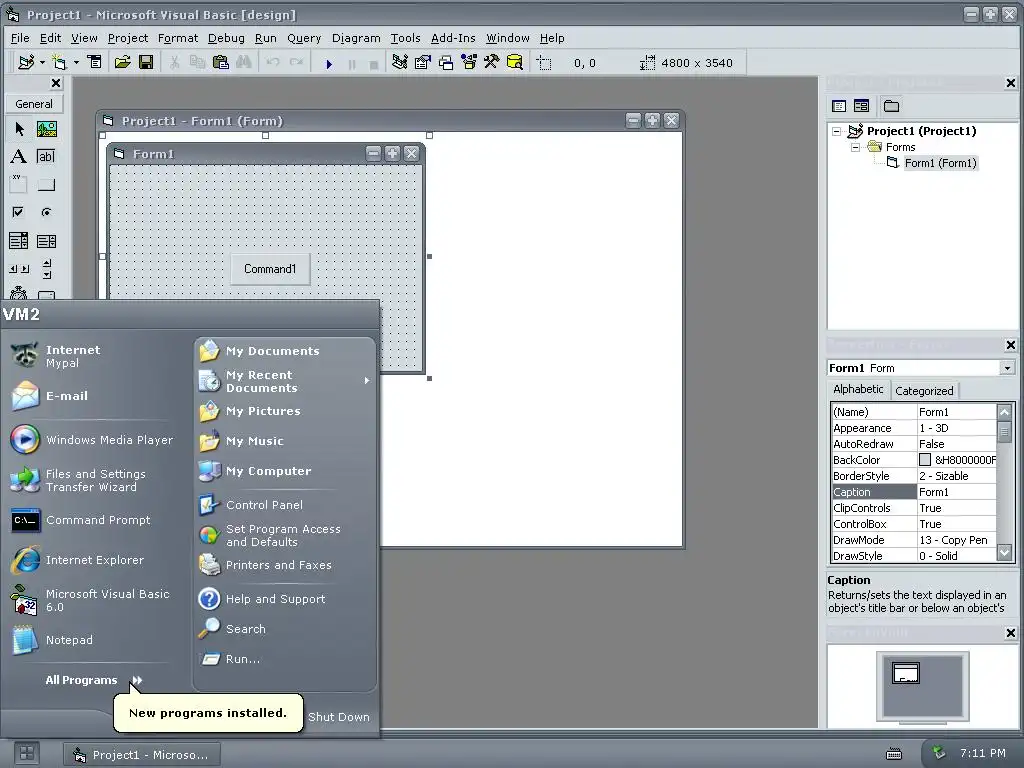Click the BorderStyle property row

point(914,476)
